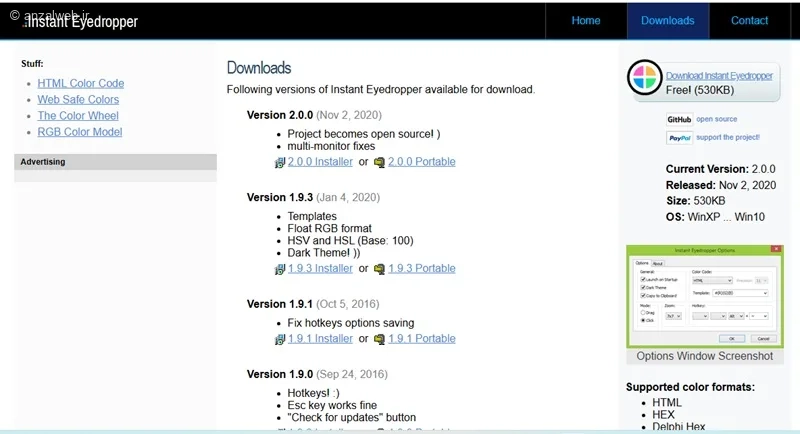Visit the Web Safe Colors link
The image size is (800, 434).
coord(78,99)
